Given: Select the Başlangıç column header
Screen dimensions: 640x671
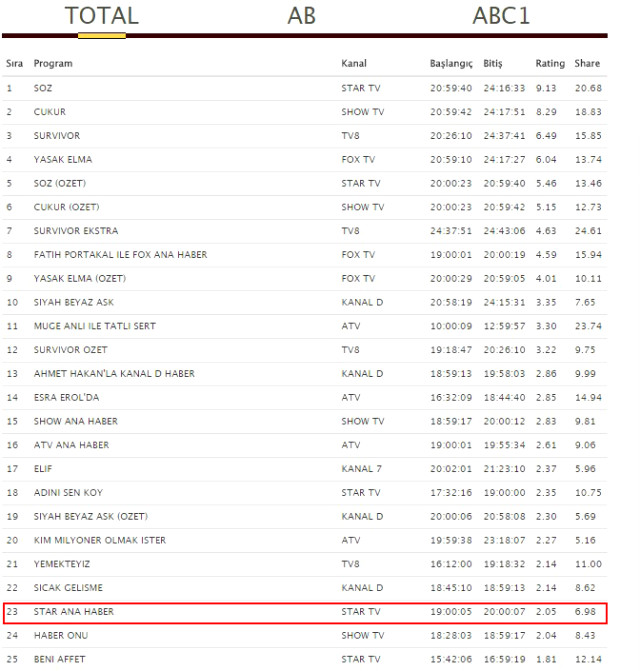Looking at the screenshot, I should (451, 63).
